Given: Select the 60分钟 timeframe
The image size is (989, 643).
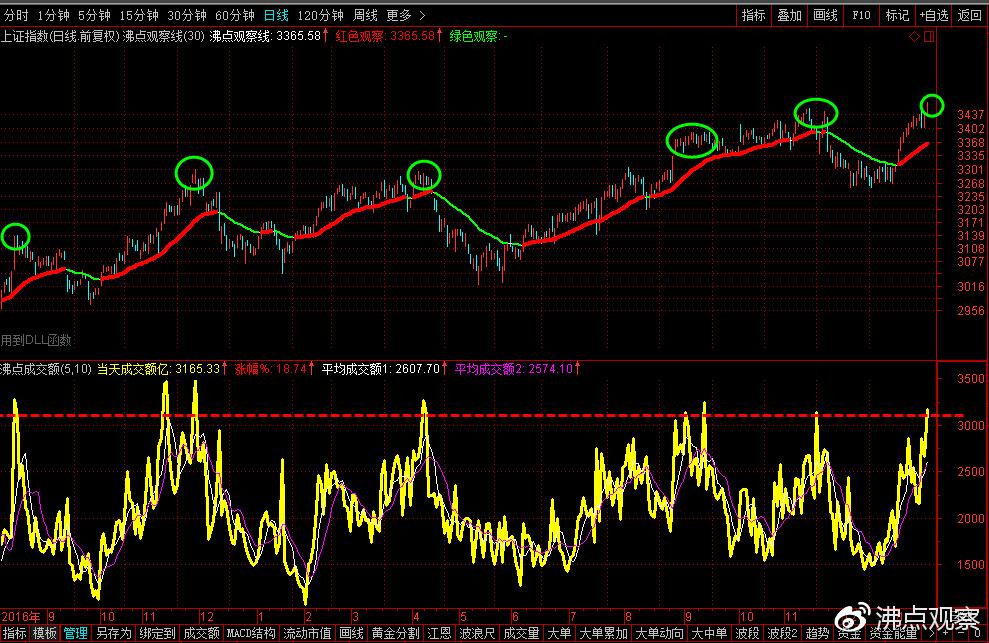Looking at the screenshot, I should click(x=235, y=15).
